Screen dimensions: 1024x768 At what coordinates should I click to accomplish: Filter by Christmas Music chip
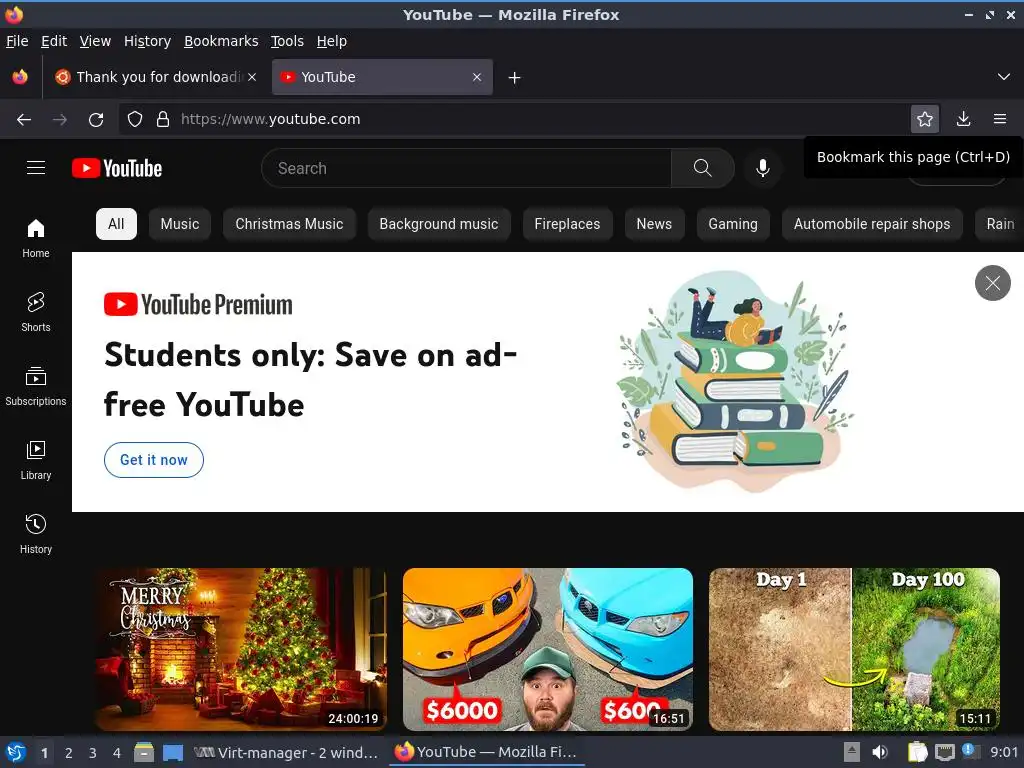pyautogui.click(x=289, y=224)
